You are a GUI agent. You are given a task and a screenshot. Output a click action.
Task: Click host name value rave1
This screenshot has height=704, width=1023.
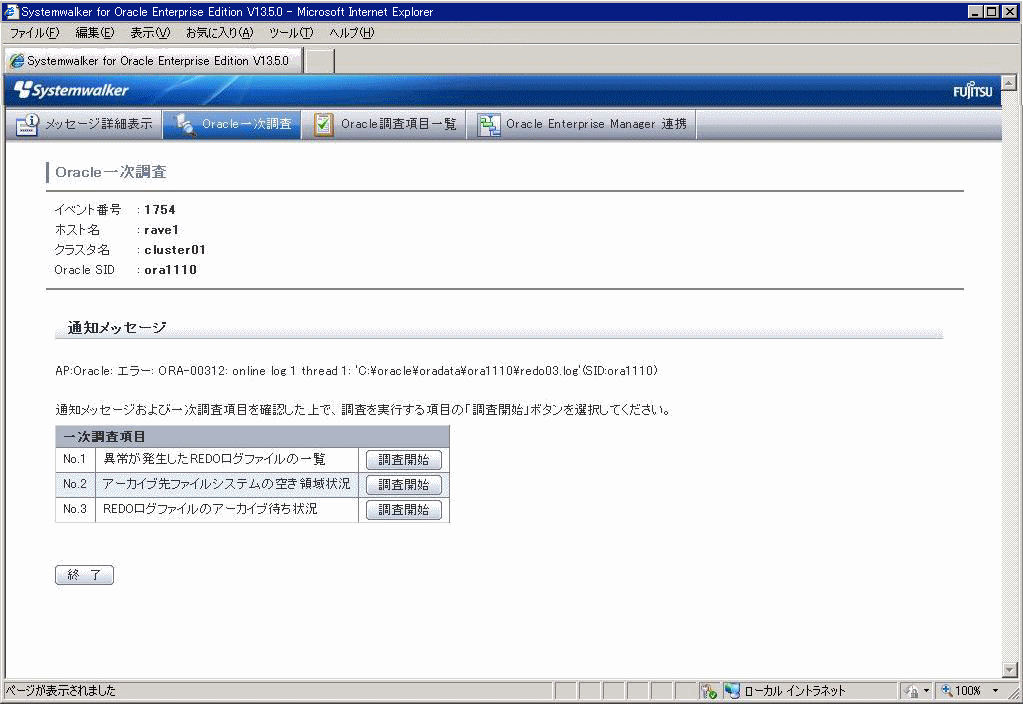pos(161,230)
